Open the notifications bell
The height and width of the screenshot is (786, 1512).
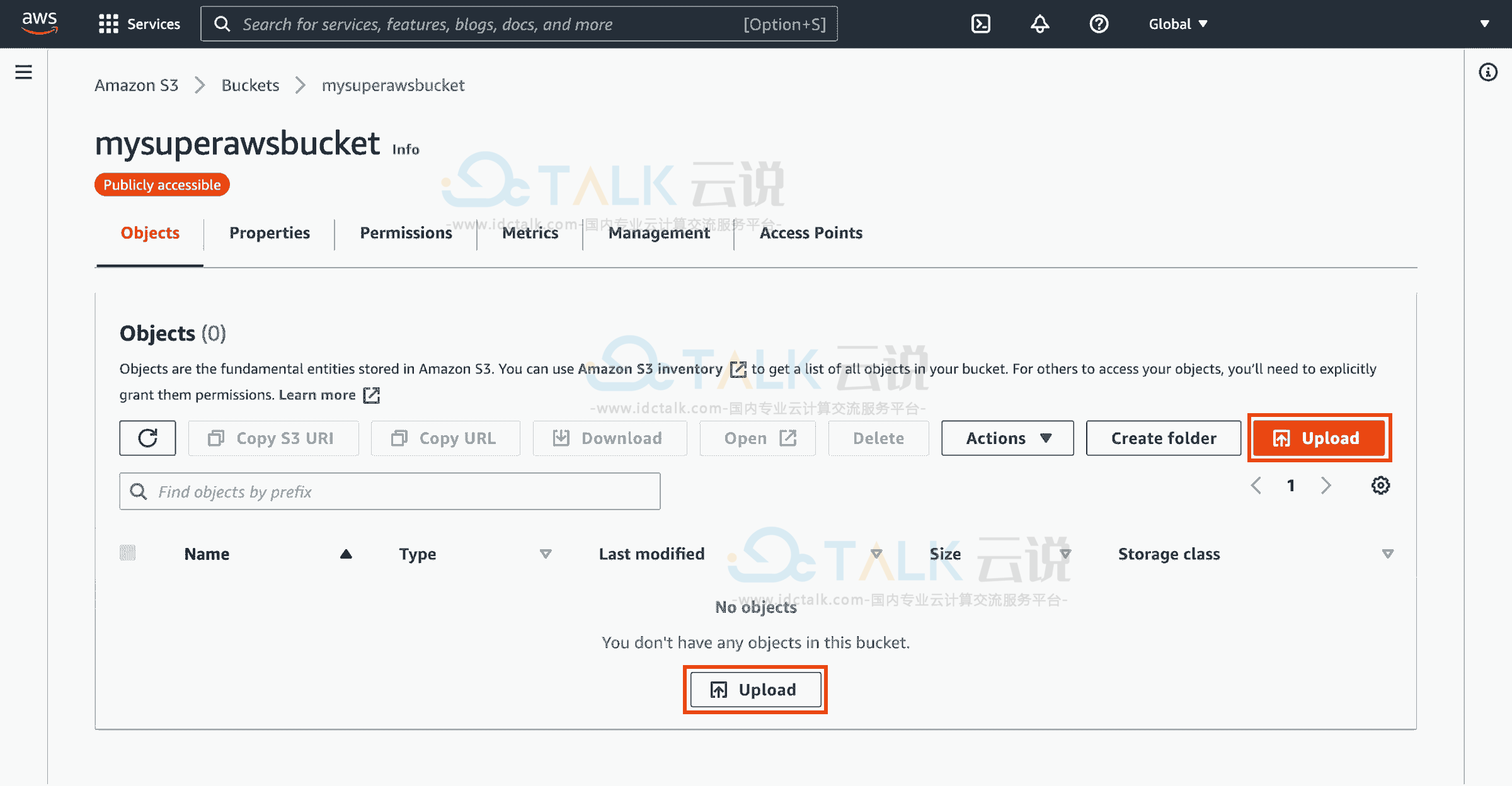(x=1040, y=24)
